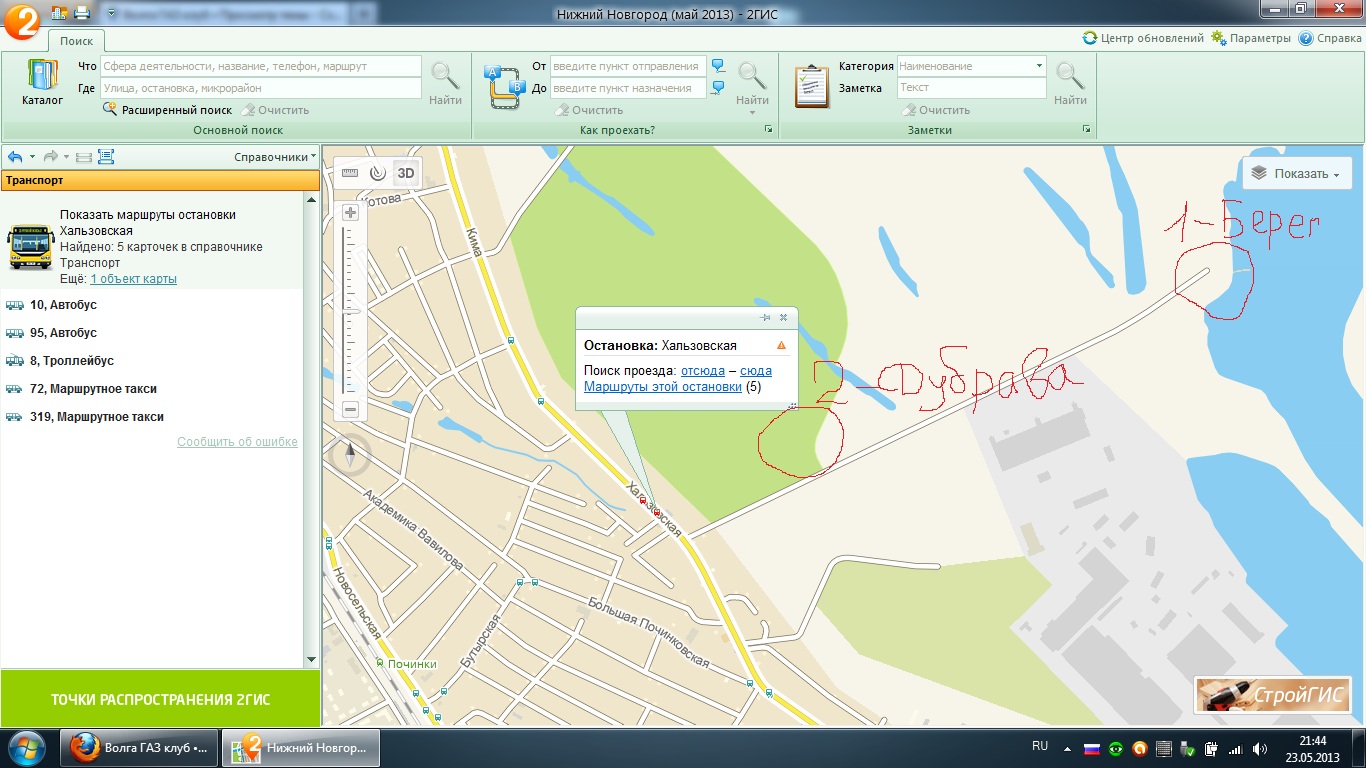Click the notes clipboard icon
The width and height of the screenshot is (1366, 768).
tap(812, 86)
